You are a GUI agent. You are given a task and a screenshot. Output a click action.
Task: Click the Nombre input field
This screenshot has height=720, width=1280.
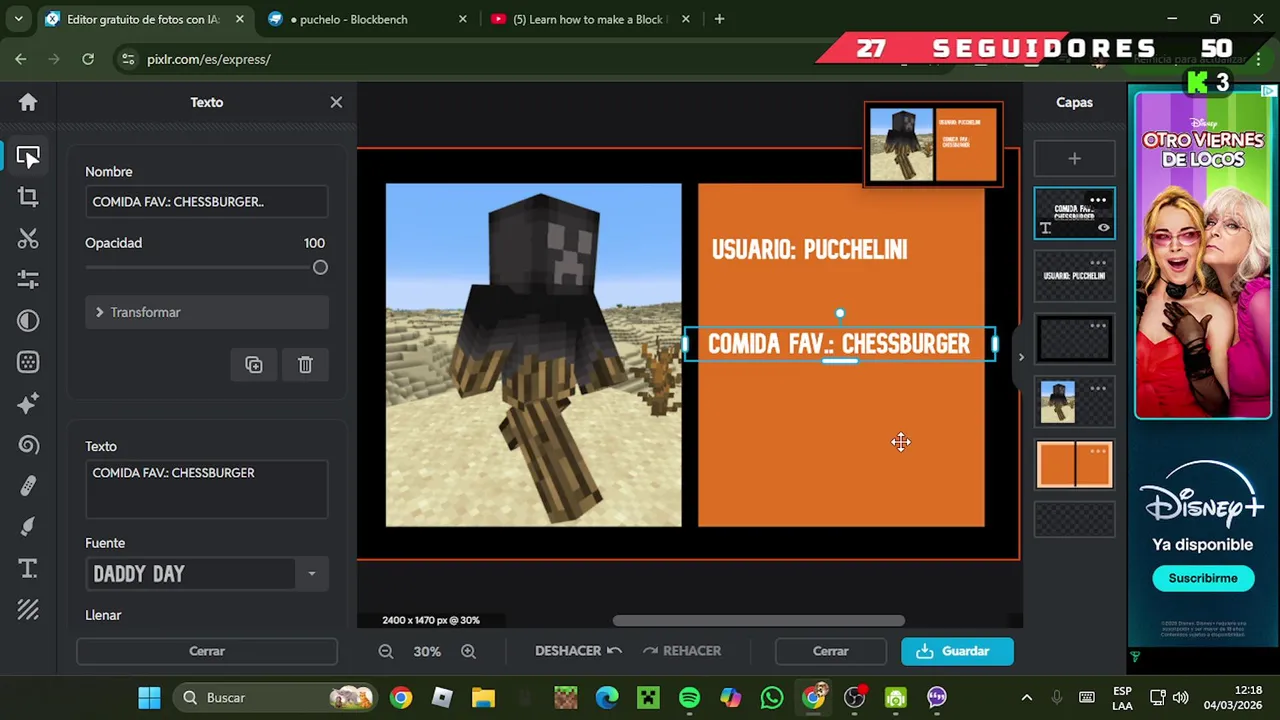click(x=207, y=202)
